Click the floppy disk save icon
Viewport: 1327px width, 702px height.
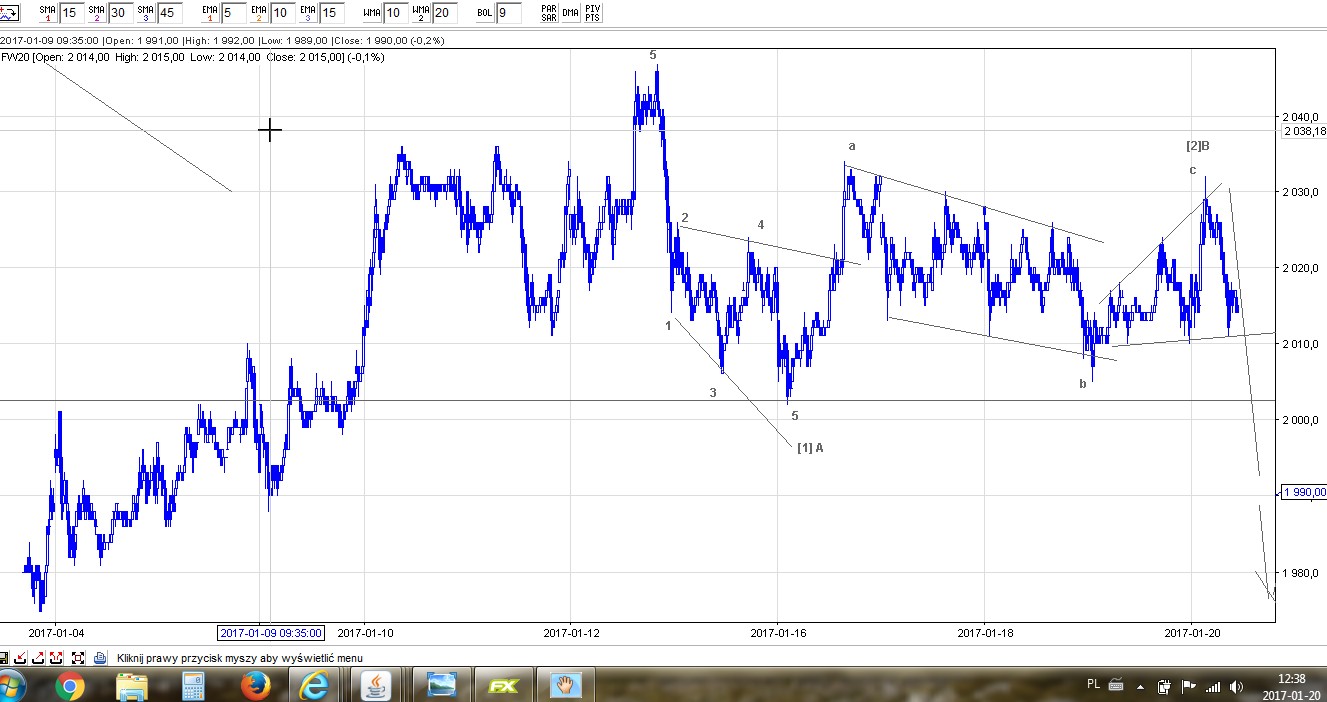tap(5, 658)
